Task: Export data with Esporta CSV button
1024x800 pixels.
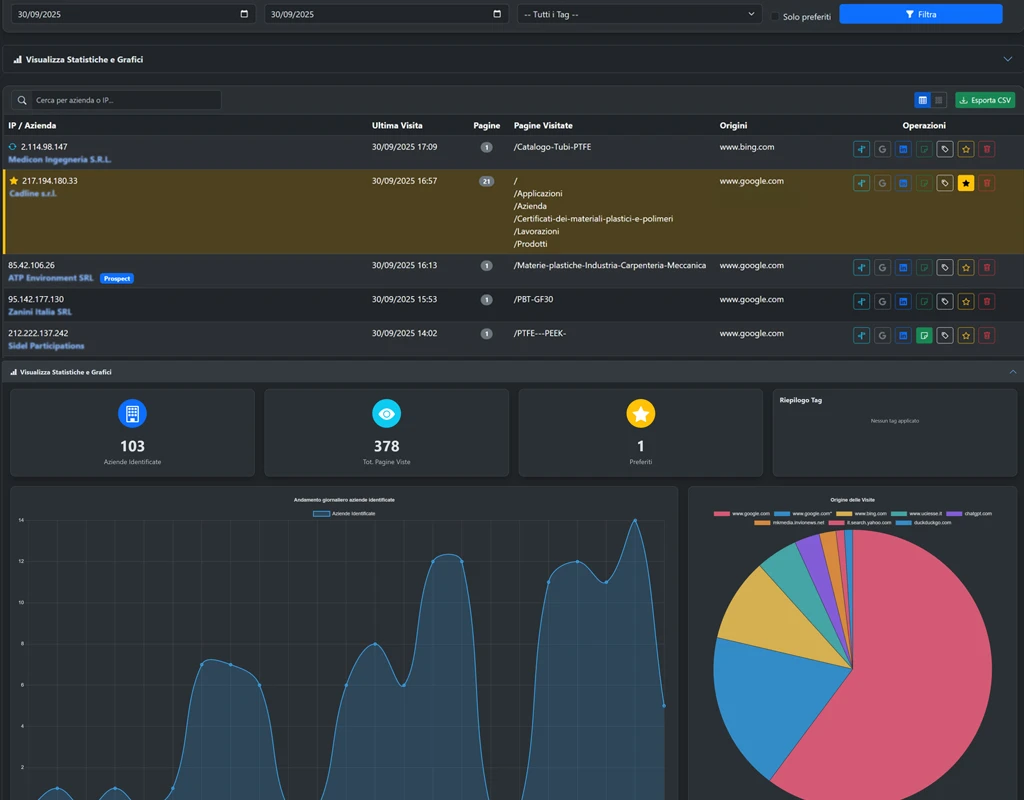Action: click(x=985, y=100)
